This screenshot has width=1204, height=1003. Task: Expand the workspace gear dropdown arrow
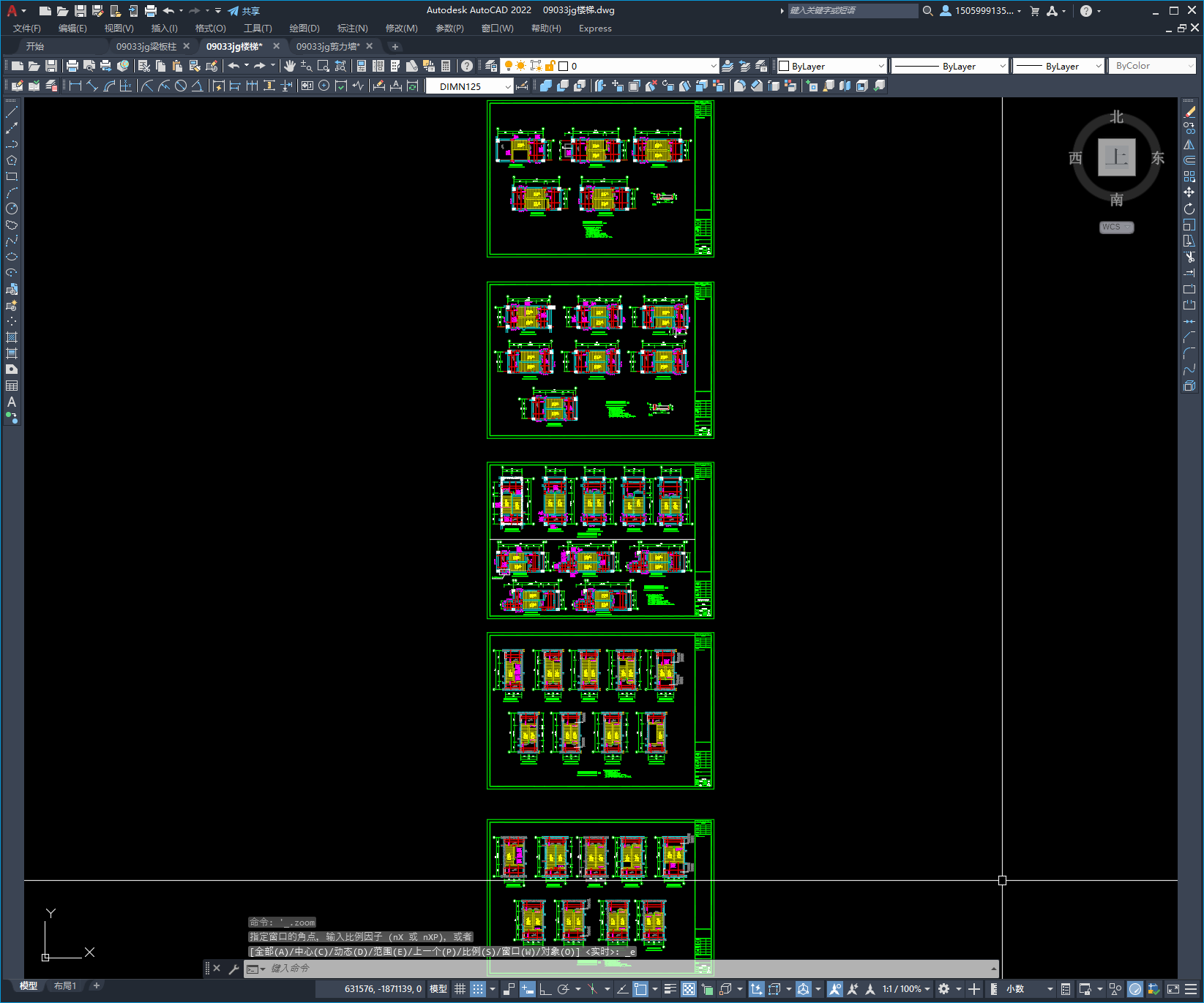959,989
